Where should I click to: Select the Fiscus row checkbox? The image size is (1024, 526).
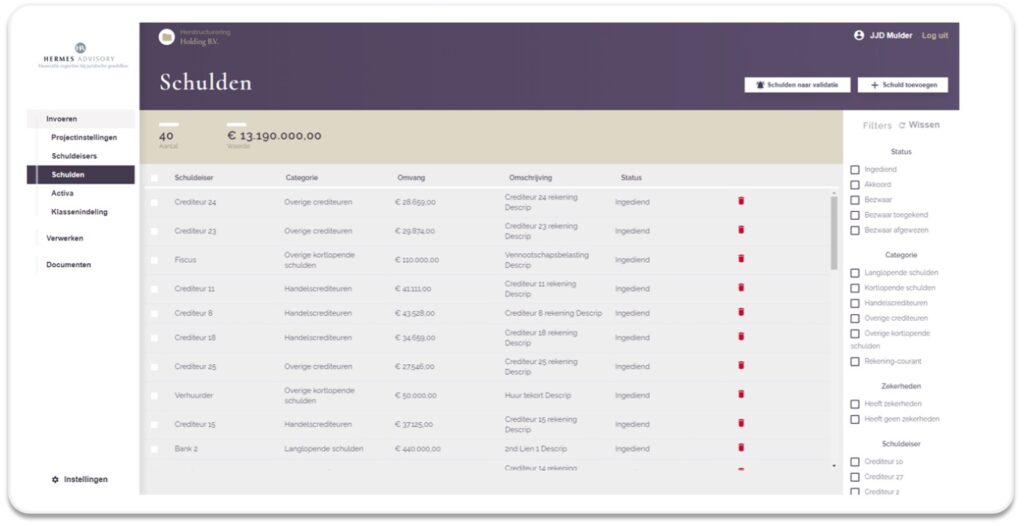(154, 260)
